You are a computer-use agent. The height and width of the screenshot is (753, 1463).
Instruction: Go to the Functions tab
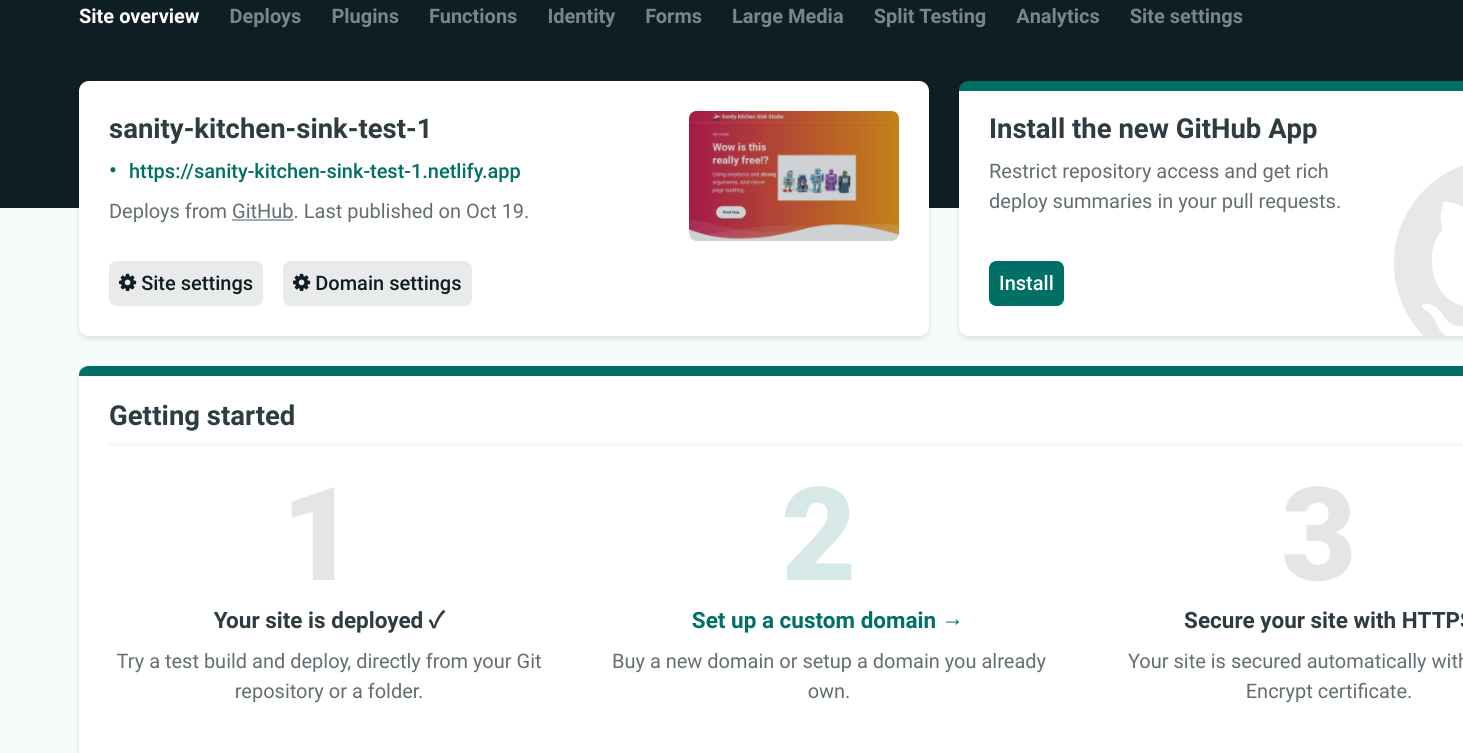tap(473, 16)
